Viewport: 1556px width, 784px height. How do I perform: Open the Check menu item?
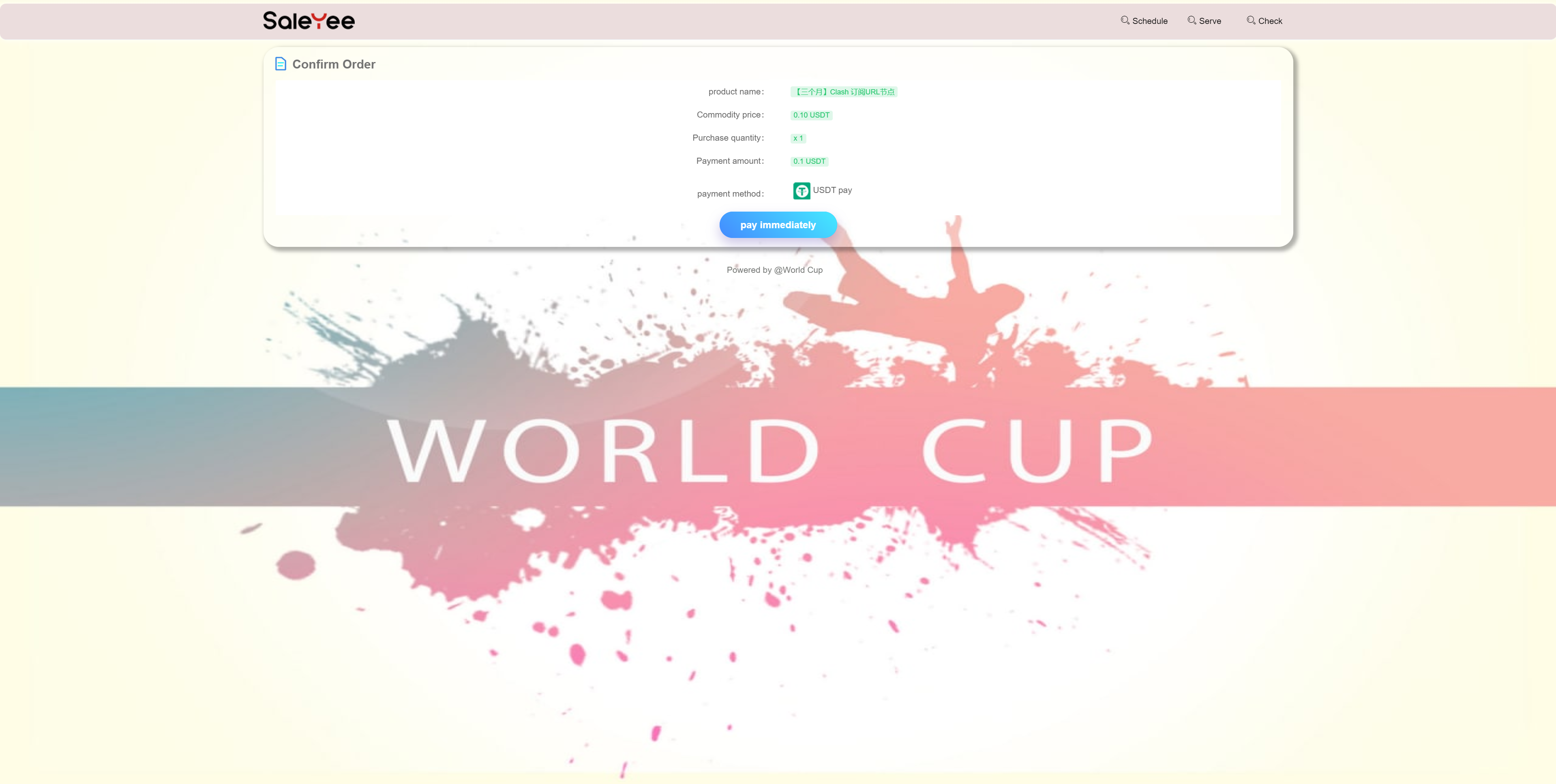(1270, 21)
